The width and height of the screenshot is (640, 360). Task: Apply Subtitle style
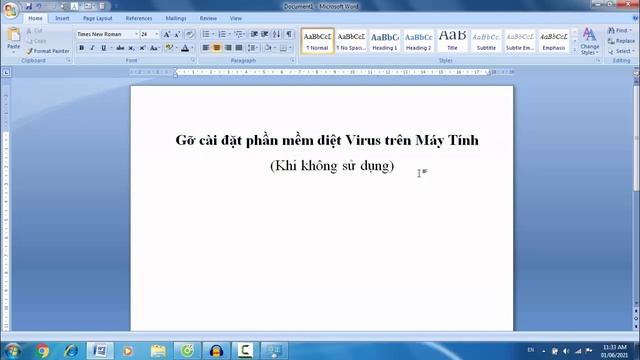[486, 41]
